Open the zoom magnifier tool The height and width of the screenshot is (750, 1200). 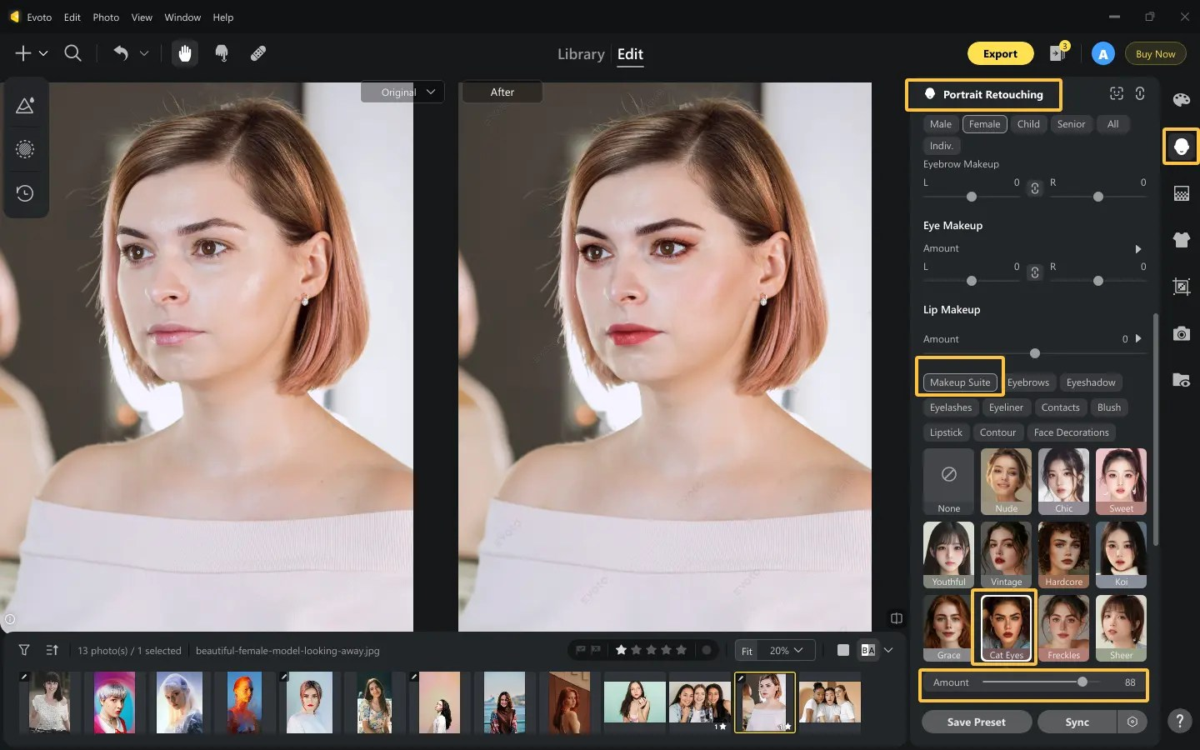[73, 54]
